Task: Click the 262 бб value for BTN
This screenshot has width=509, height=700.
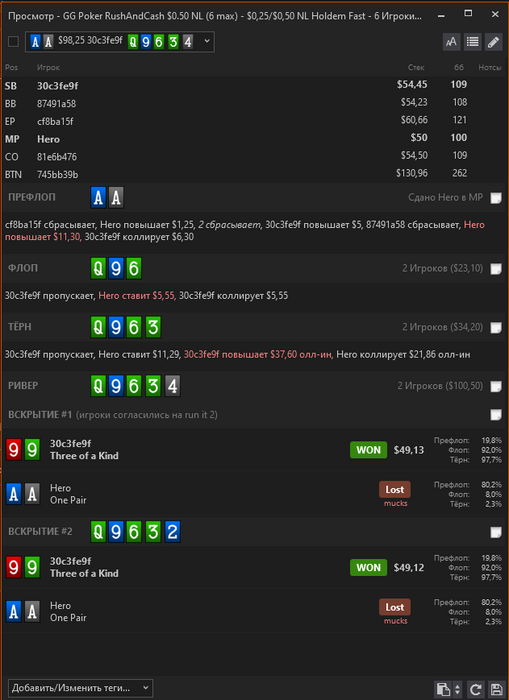Action: [459, 173]
